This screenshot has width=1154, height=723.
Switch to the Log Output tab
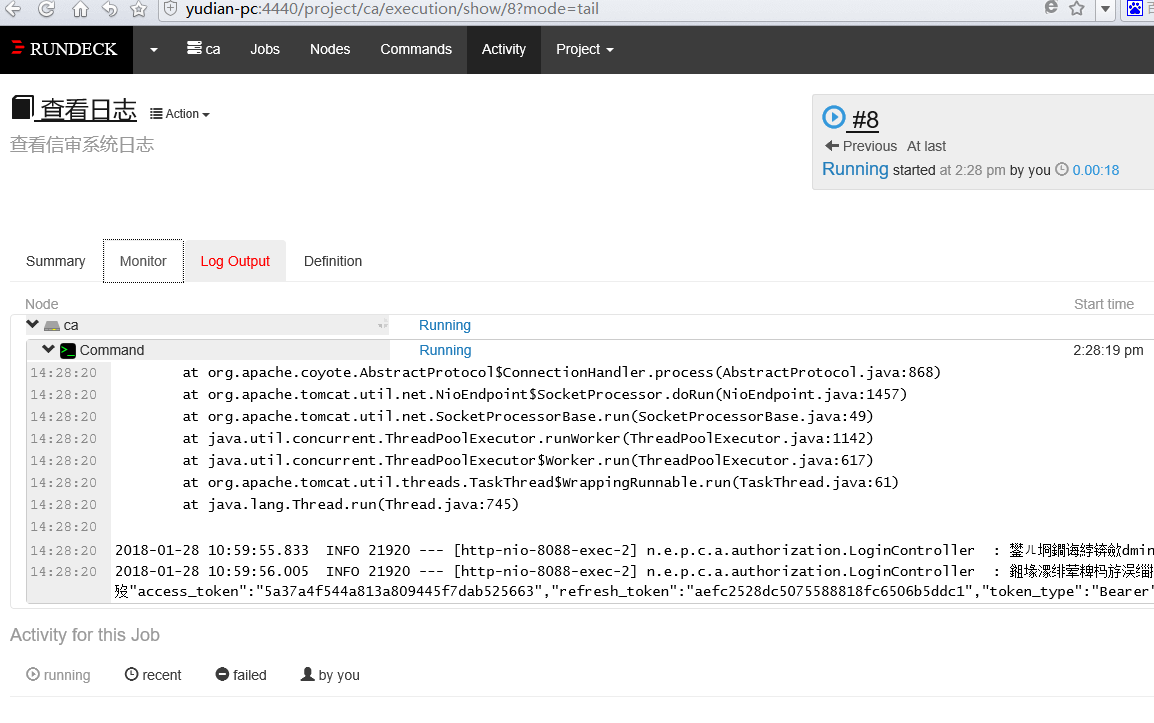pos(235,261)
